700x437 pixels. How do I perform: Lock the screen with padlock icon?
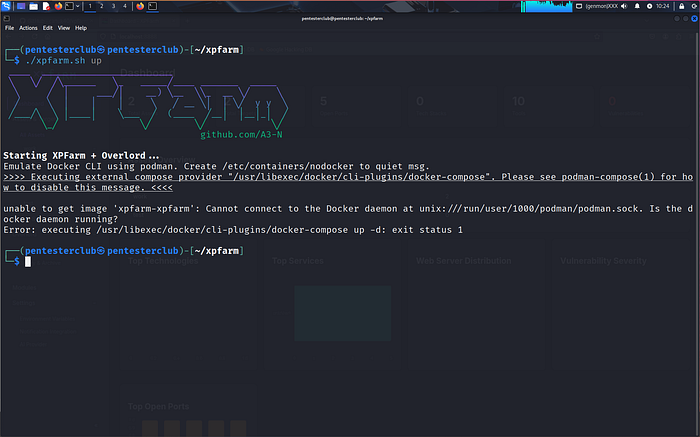click(682, 6)
